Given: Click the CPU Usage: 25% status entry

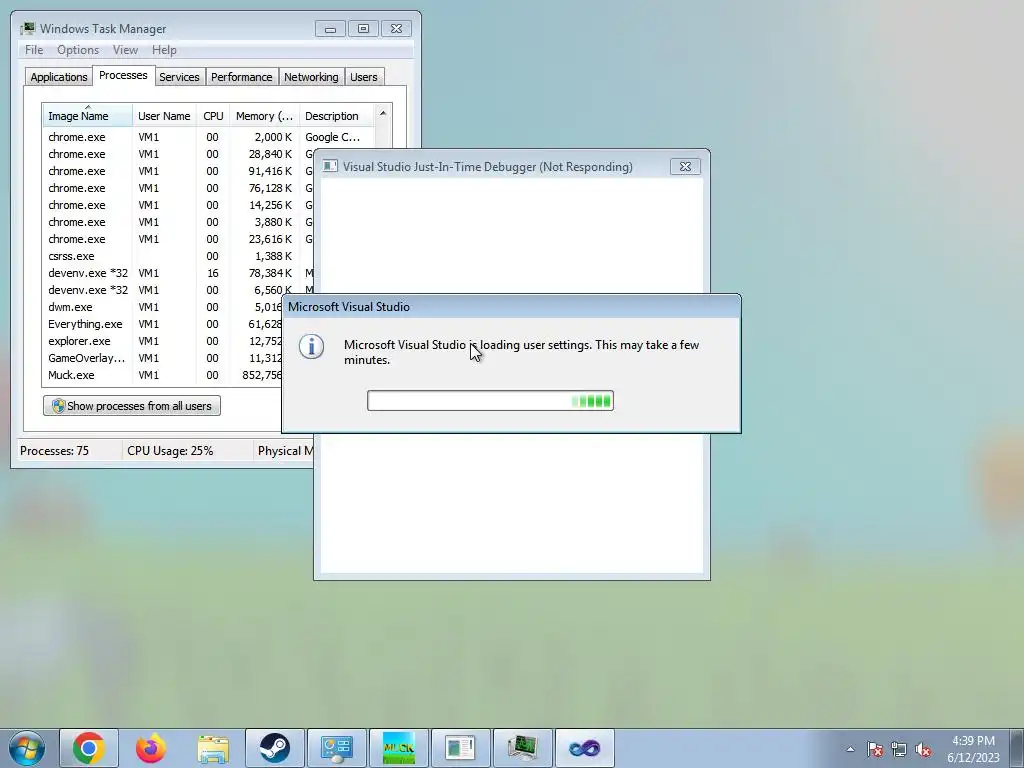Looking at the screenshot, I should 170,451.
